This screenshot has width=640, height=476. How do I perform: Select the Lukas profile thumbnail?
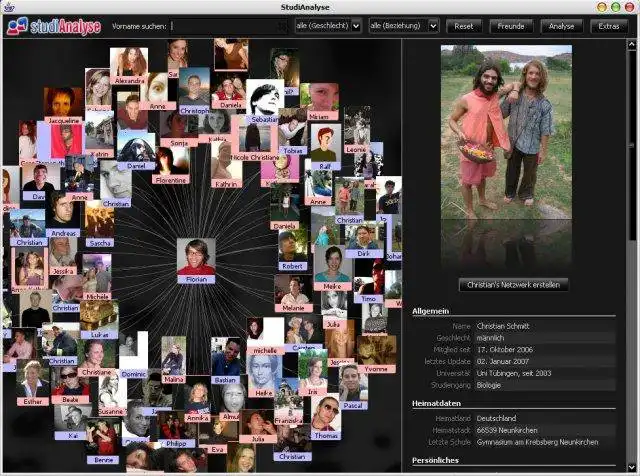click(x=100, y=320)
